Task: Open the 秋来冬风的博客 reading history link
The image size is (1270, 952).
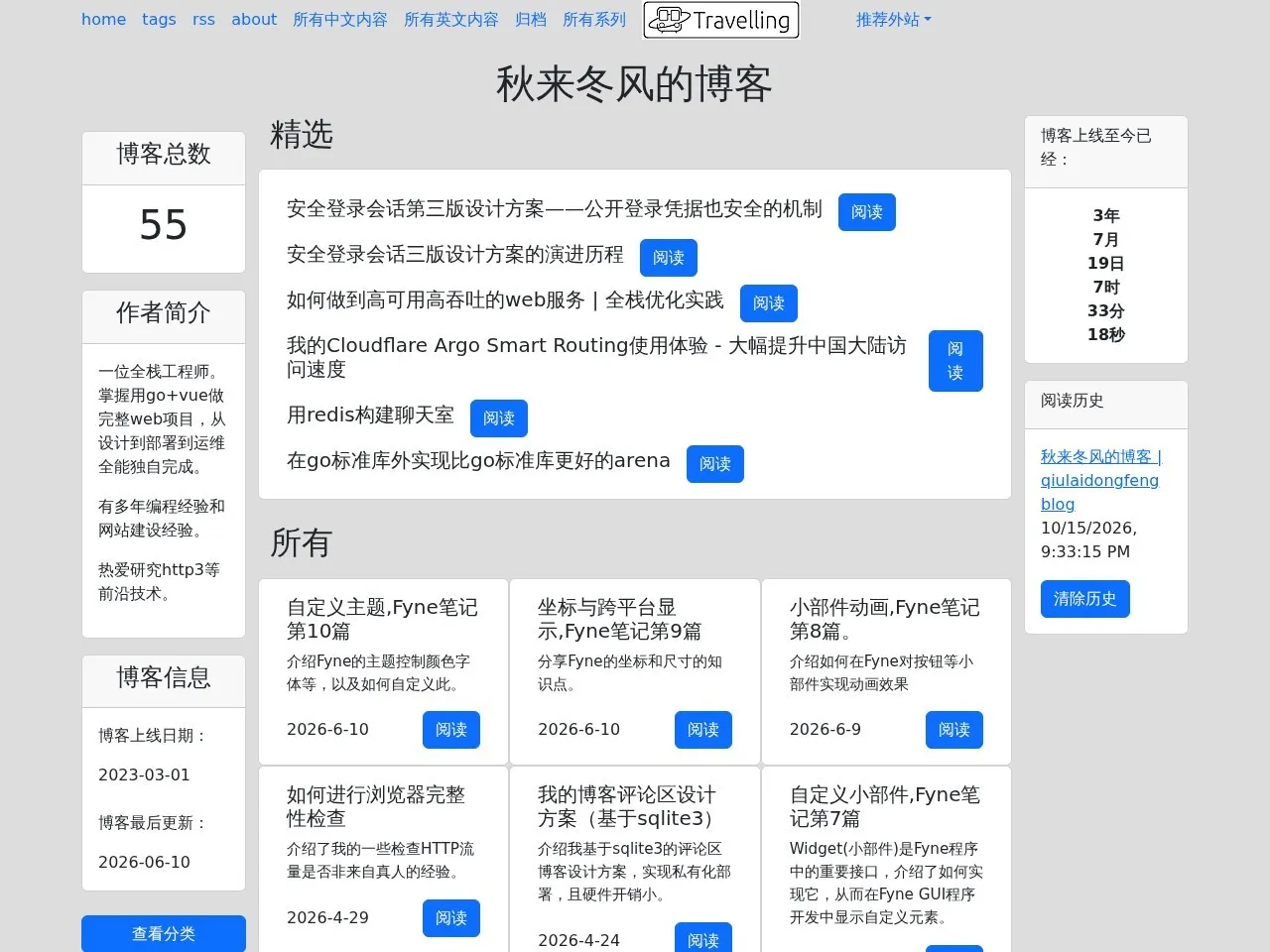Action: 1100,480
